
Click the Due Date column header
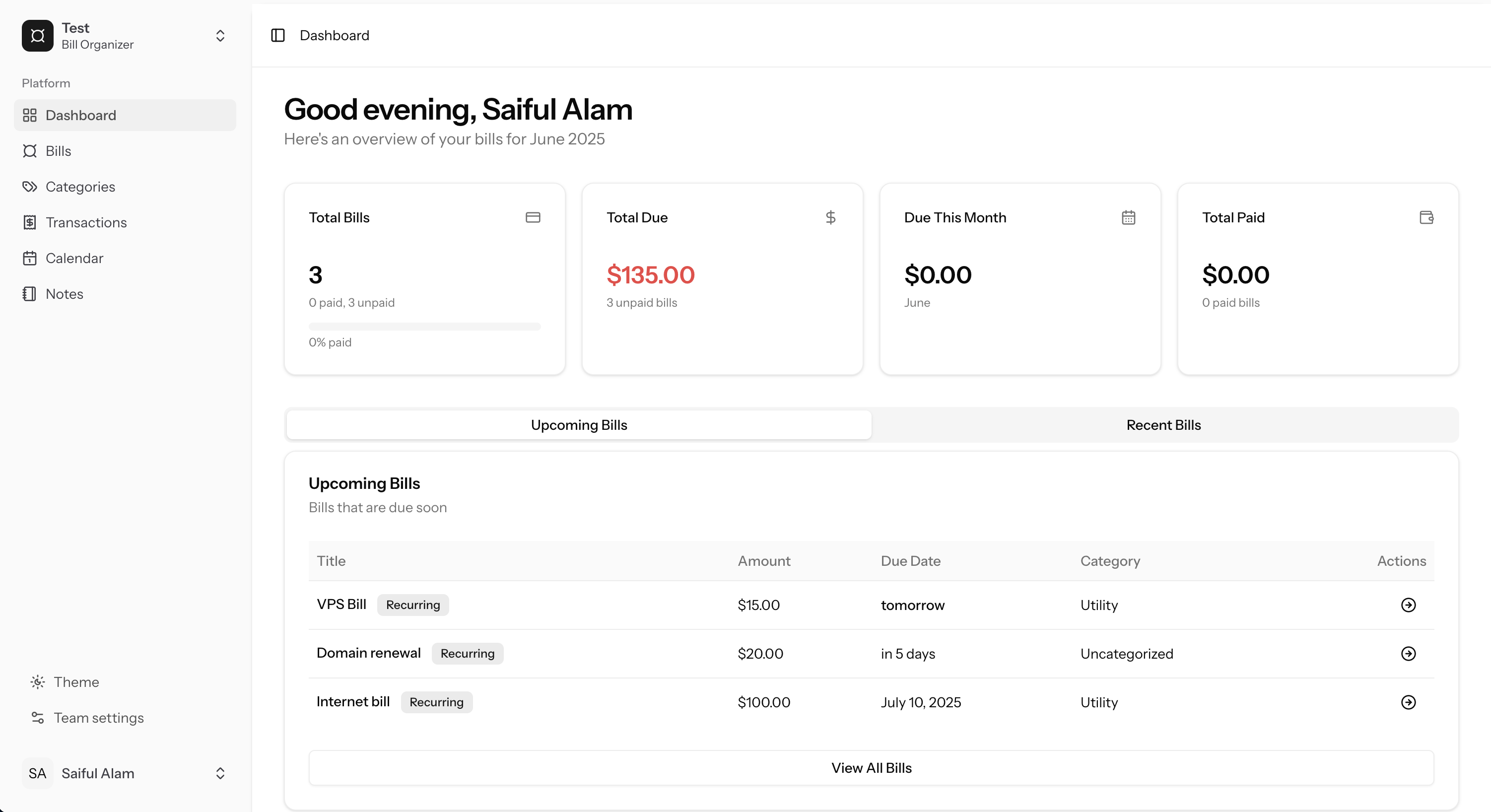(x=910, y=561)
